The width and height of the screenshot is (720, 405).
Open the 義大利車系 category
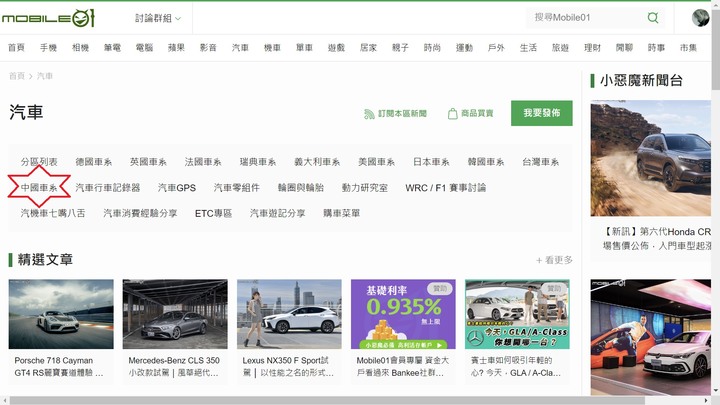317,162
